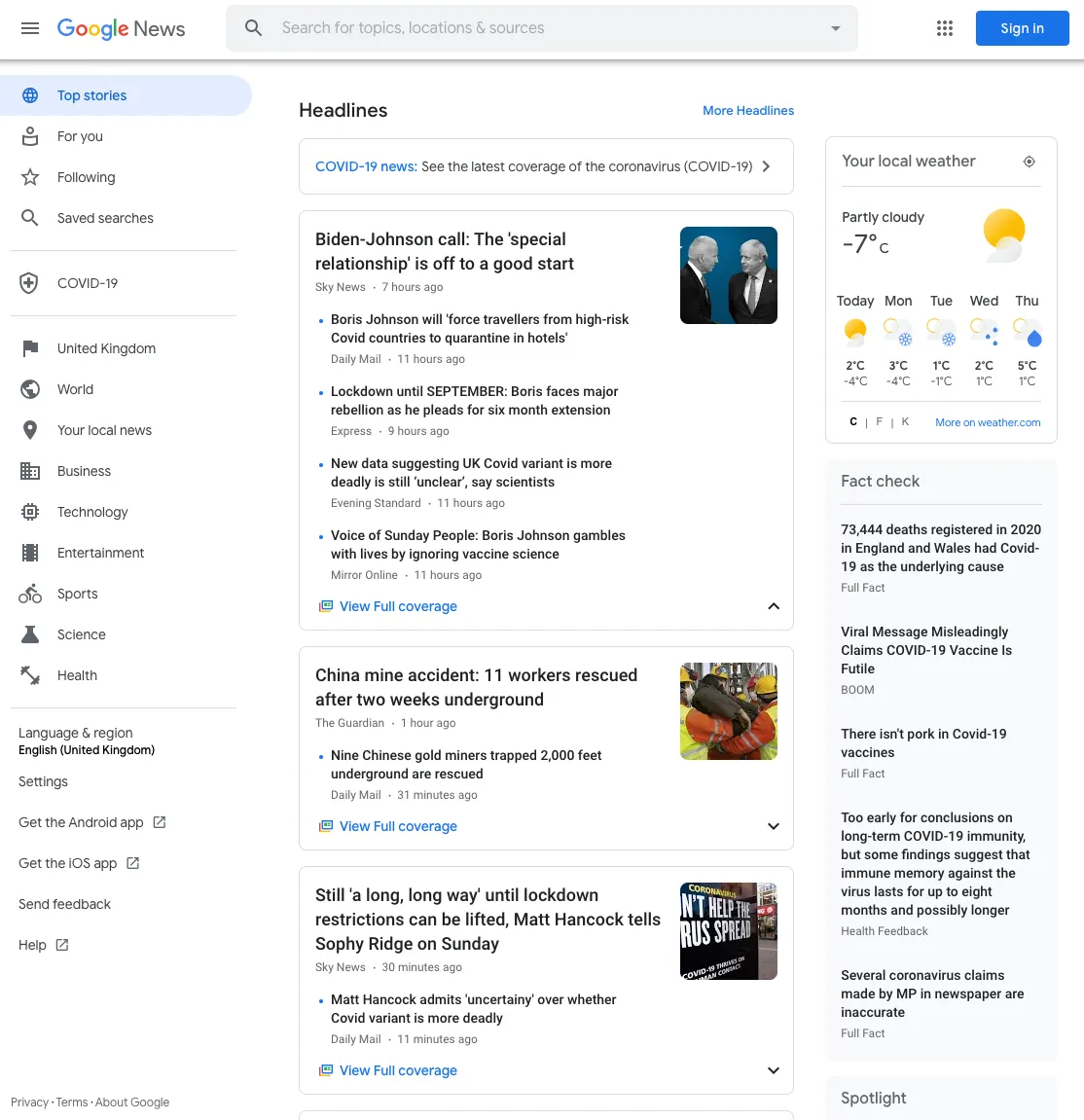The image size is (1084, 1120).
Task: Click the Top stories globe icon
Action: pyautogui.click(x=30, y=95)
